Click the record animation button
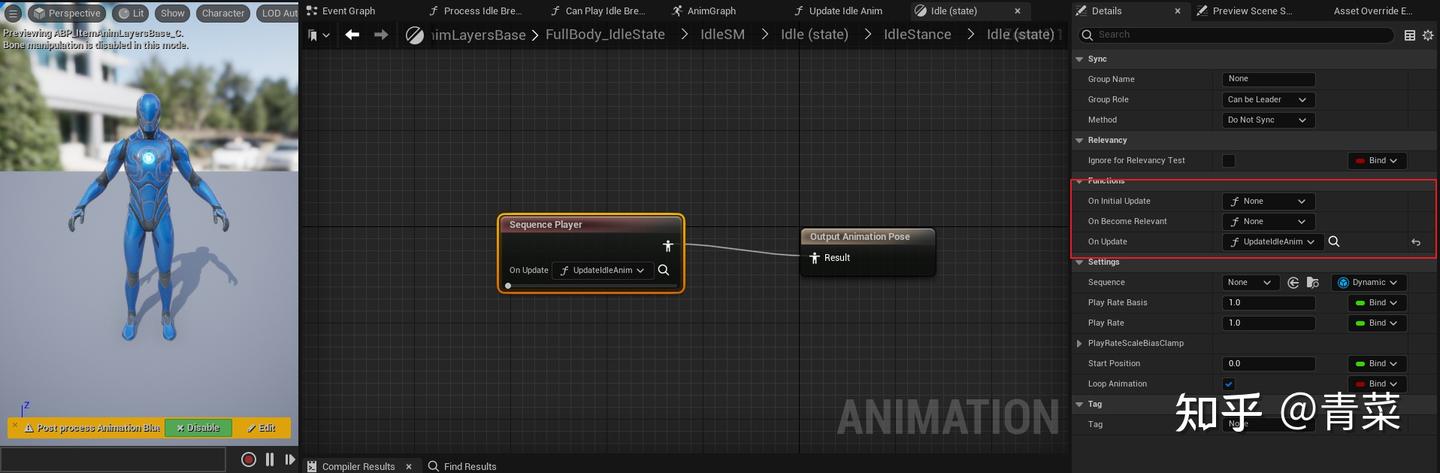1440x473 pixels. coord(249,460)
